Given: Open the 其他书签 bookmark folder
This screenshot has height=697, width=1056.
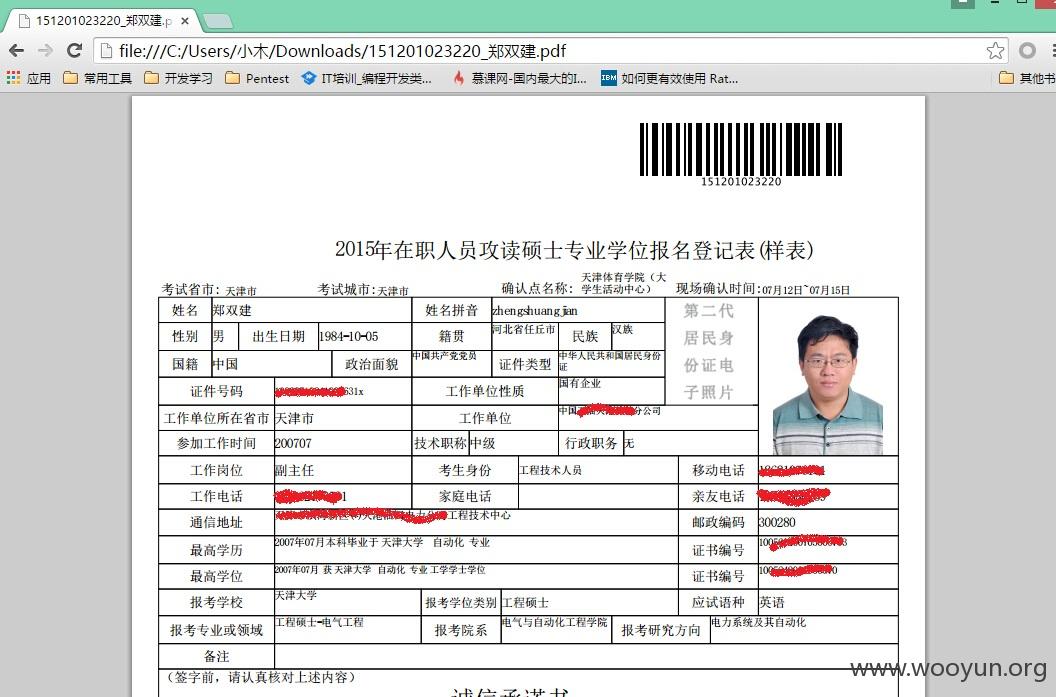Looking at the screenshot, I should point(1027,78).
